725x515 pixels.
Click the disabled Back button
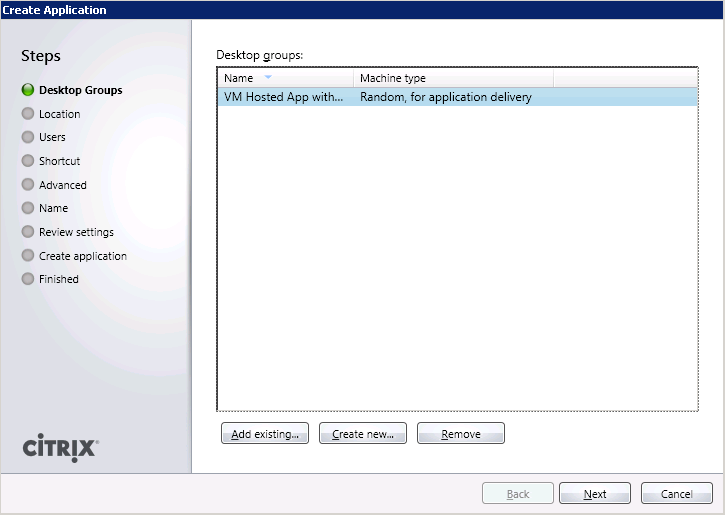click(x=517, y=493)
